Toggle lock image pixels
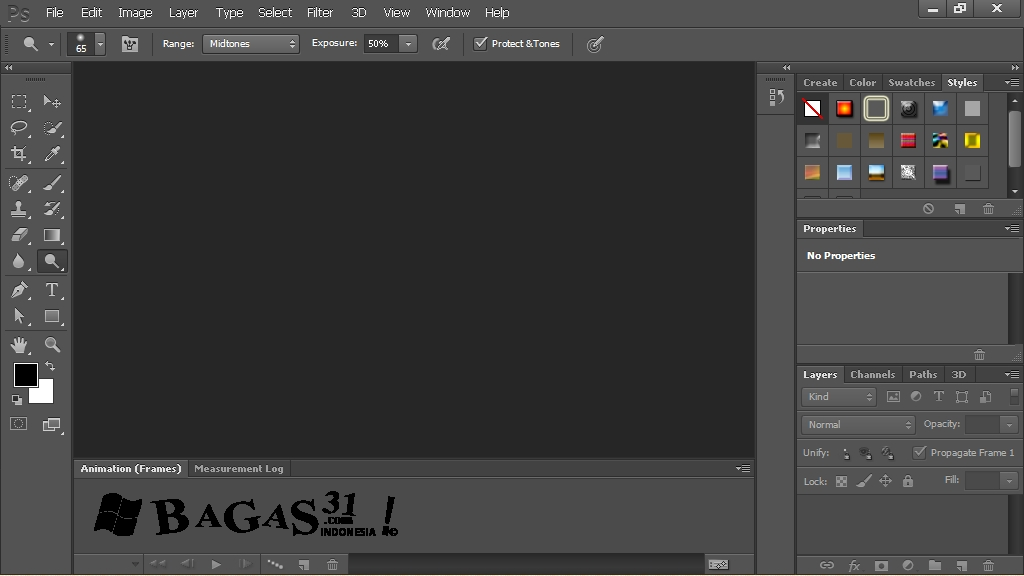Image resolution: width=1024 pixels, height=576 pixels. coord(864,481)
